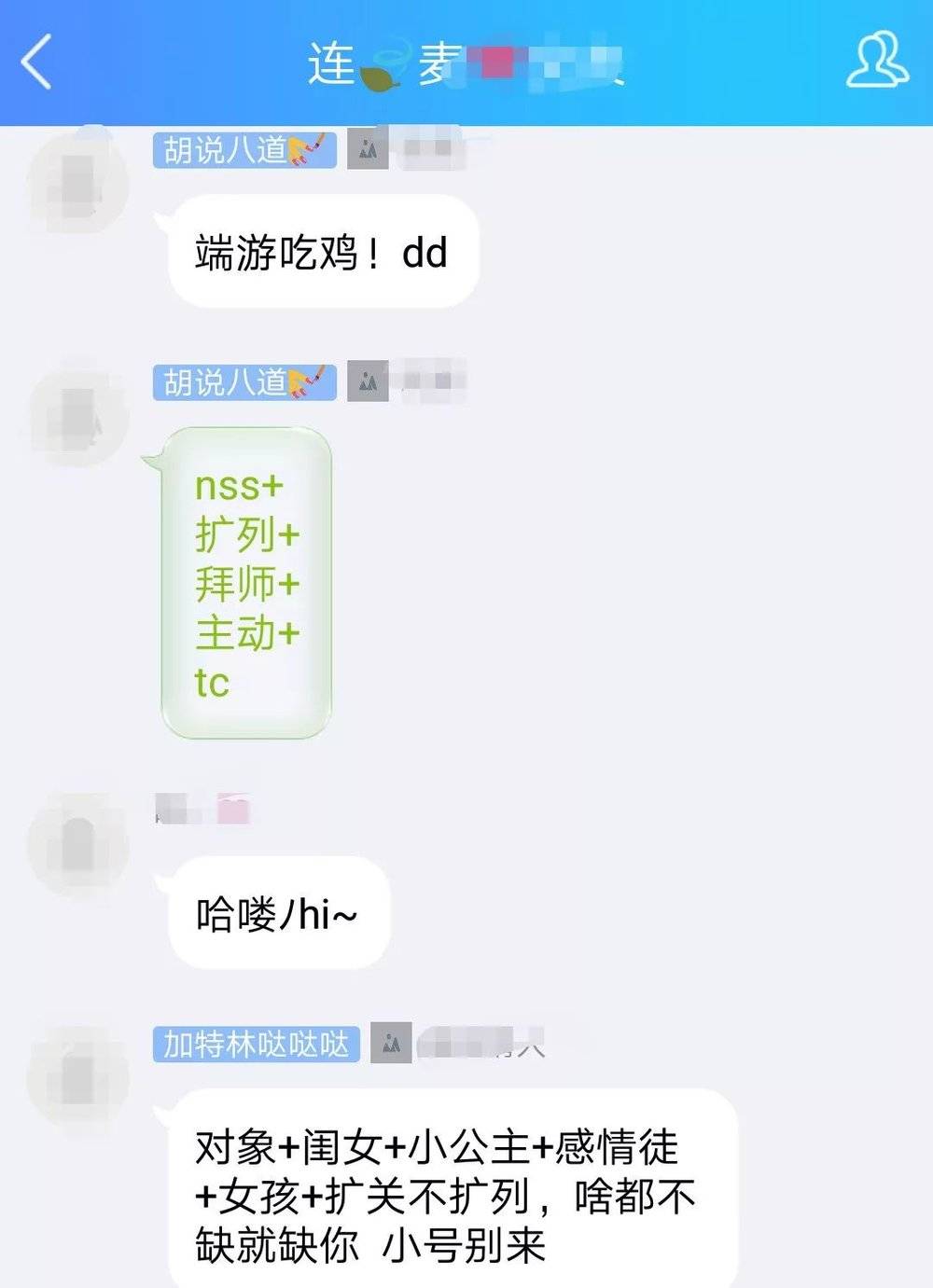
Task: Tap second '胡说八道' title badge
Action: tap(244, 382)
